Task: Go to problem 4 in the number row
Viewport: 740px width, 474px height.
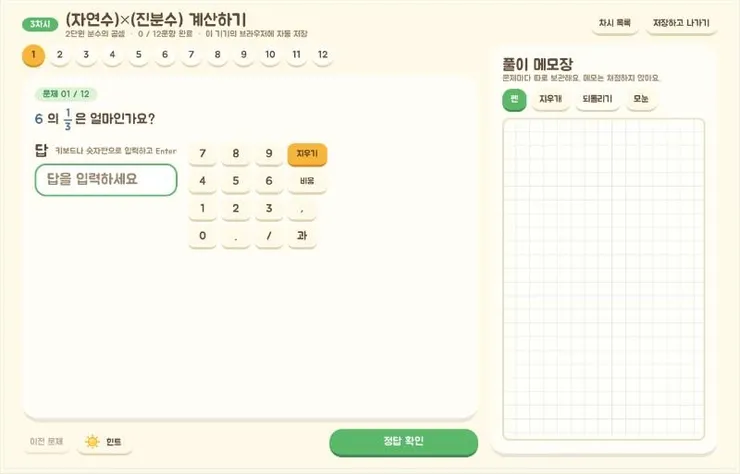Action: click(112, 55)
